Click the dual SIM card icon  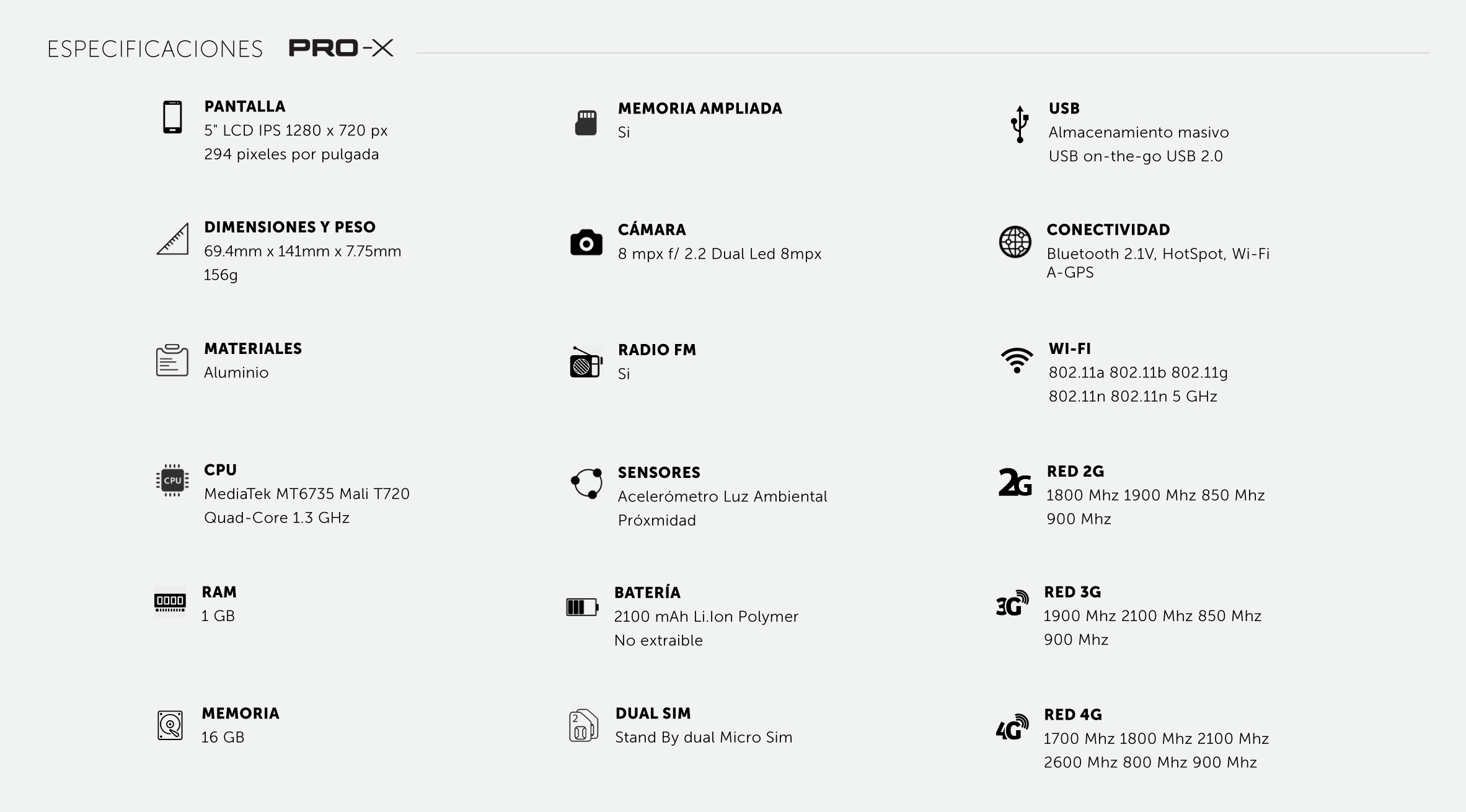[x=583, y=725]
